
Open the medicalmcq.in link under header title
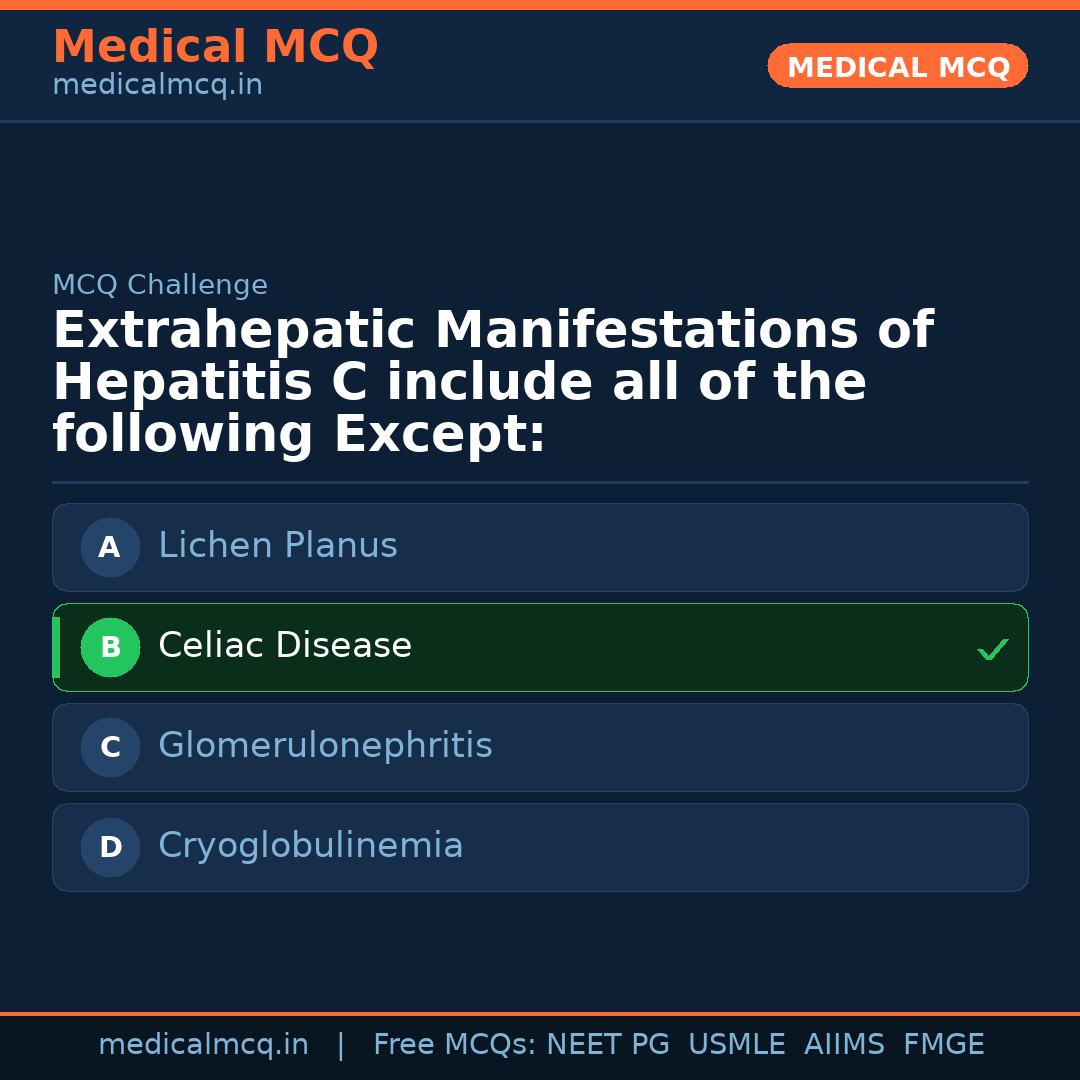(157, 85)
